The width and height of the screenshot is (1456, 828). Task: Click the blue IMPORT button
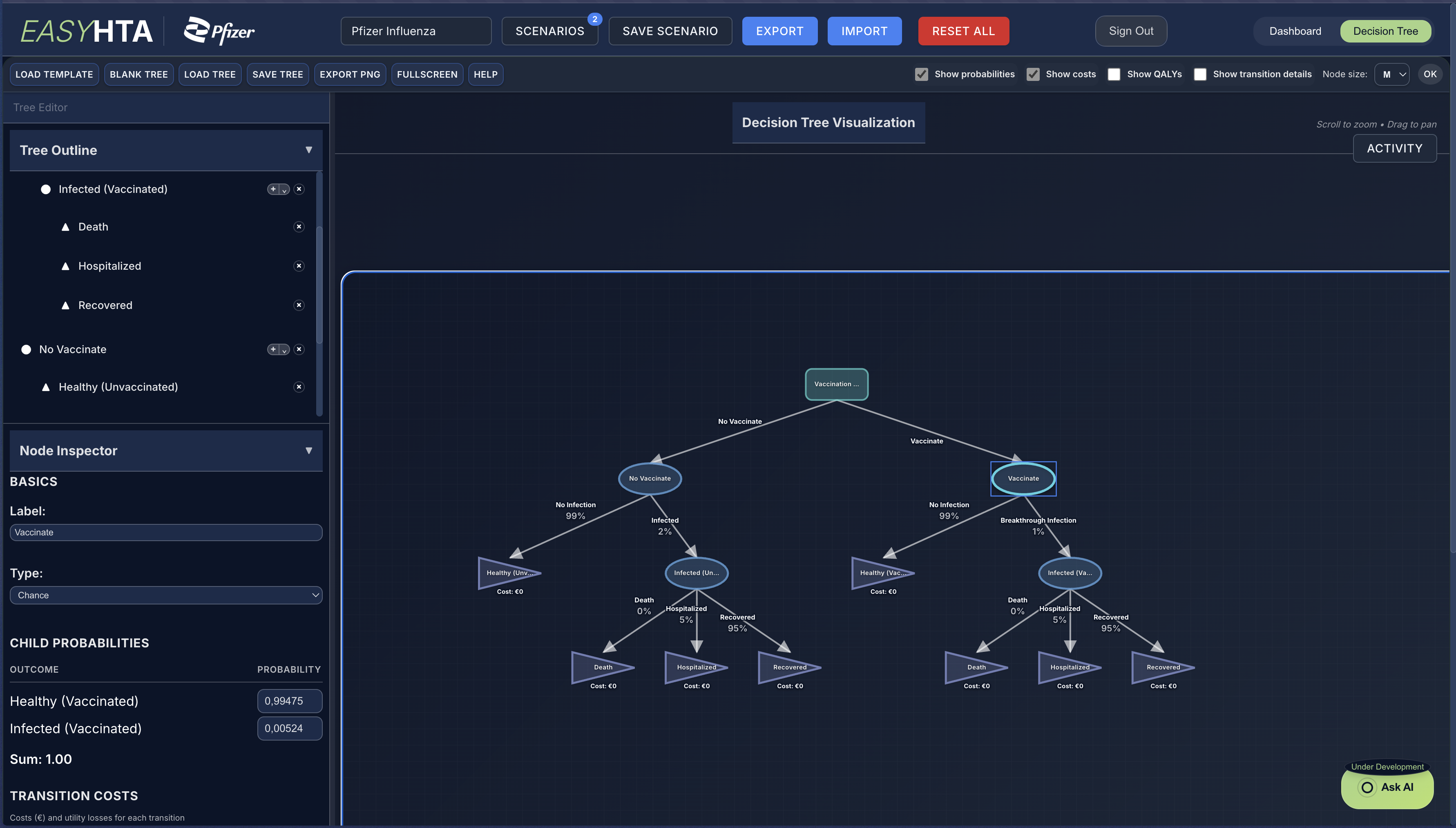(x=864, y=31)
